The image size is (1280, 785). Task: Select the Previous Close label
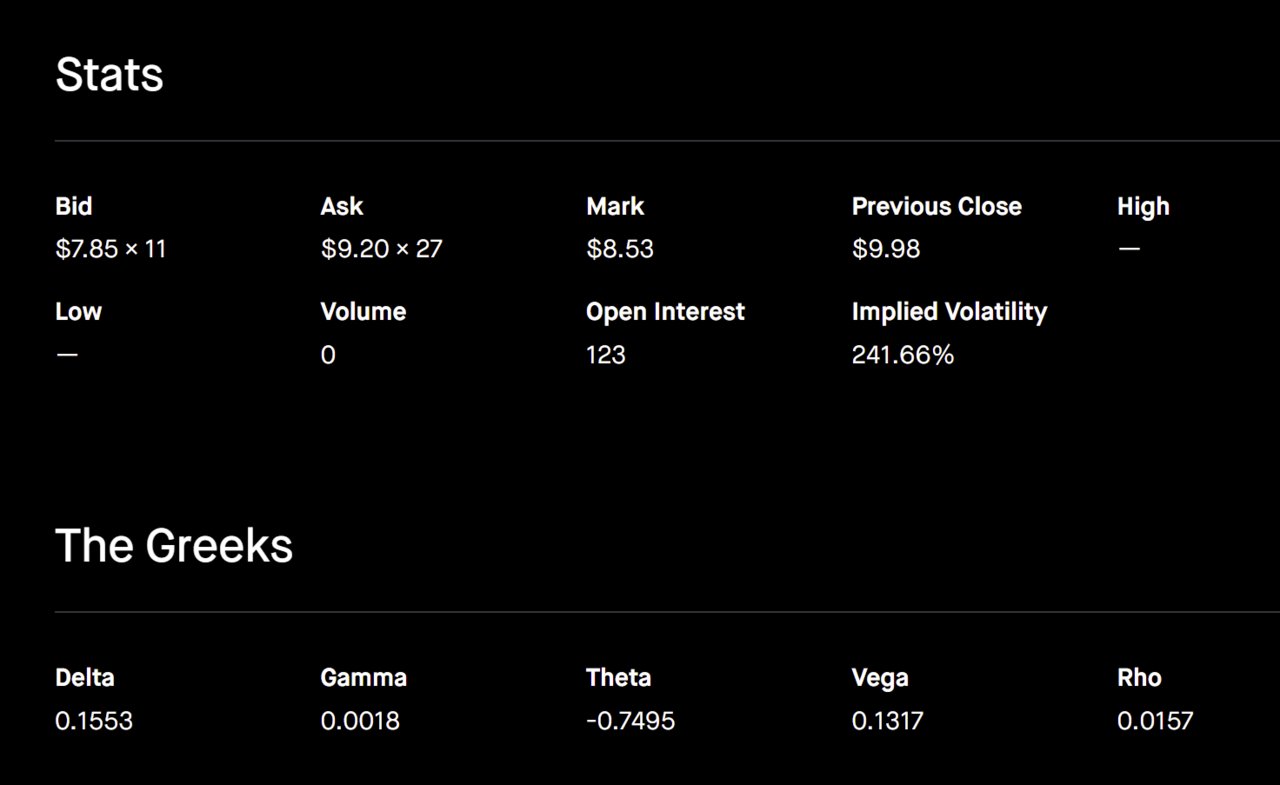coord(937,207)
